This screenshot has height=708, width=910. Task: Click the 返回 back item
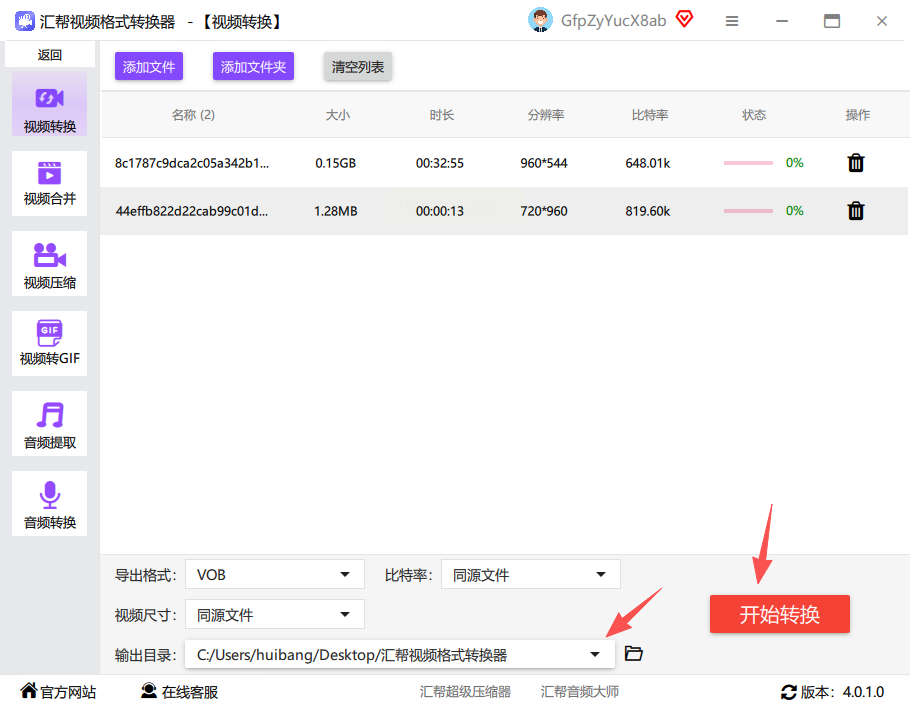click(49, 55)
